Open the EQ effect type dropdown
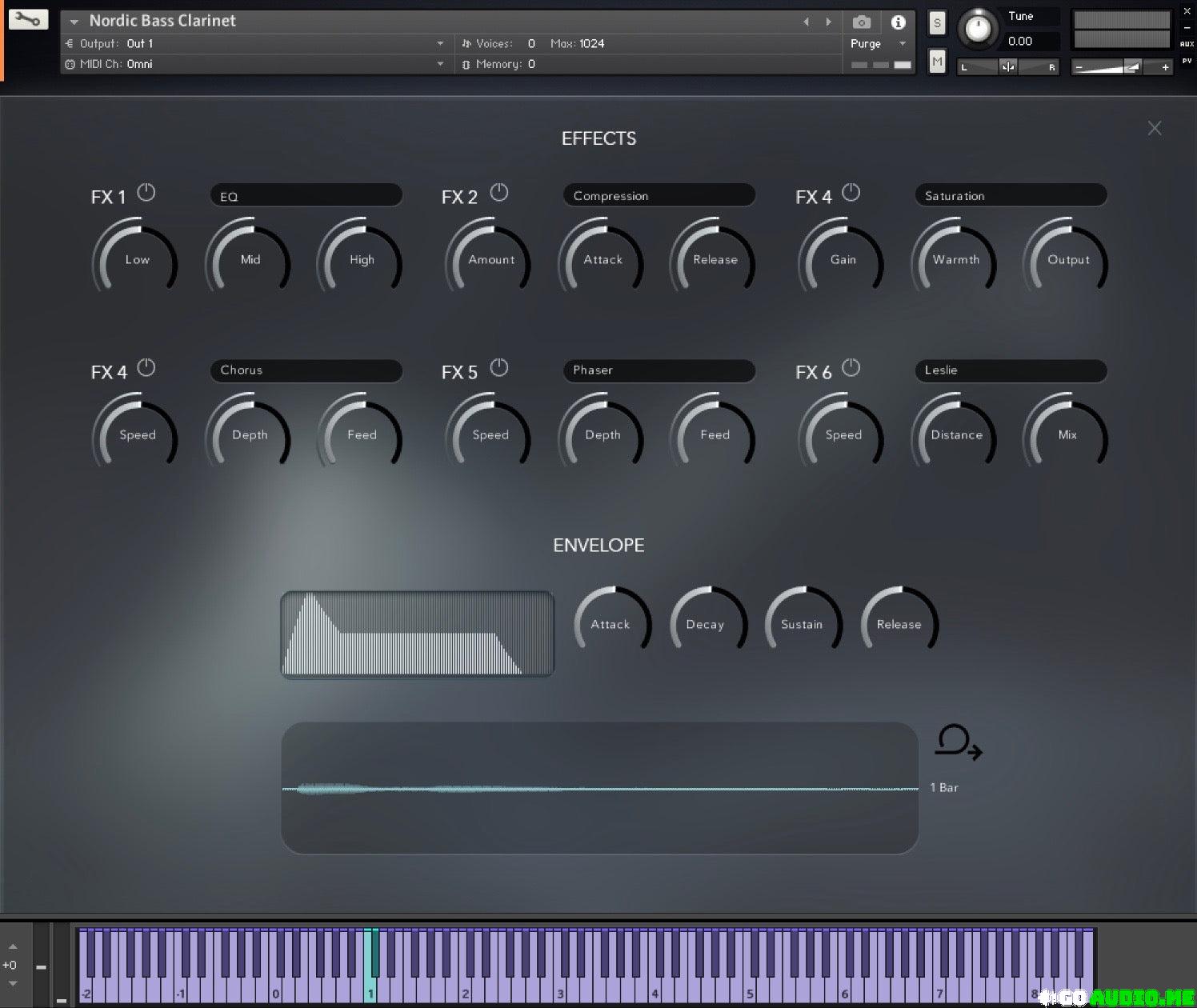The image size is (1197, 1008). pos(306,196)
